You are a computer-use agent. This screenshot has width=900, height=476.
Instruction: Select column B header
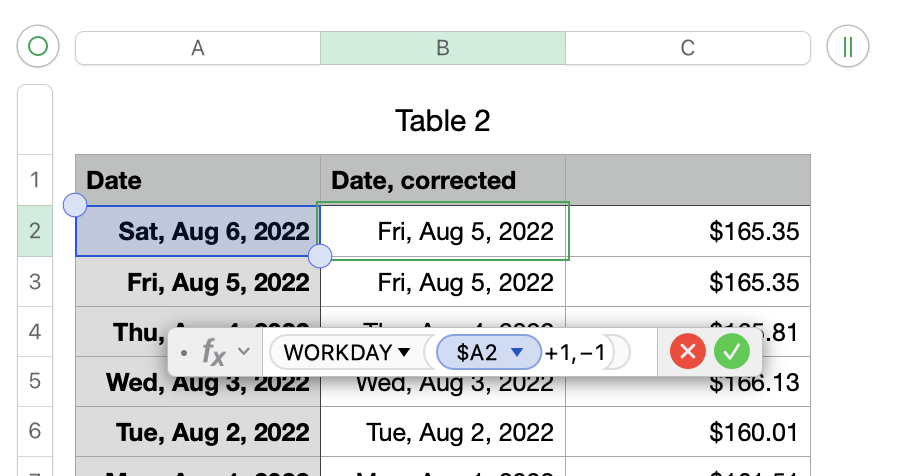[x=442, y=48]
